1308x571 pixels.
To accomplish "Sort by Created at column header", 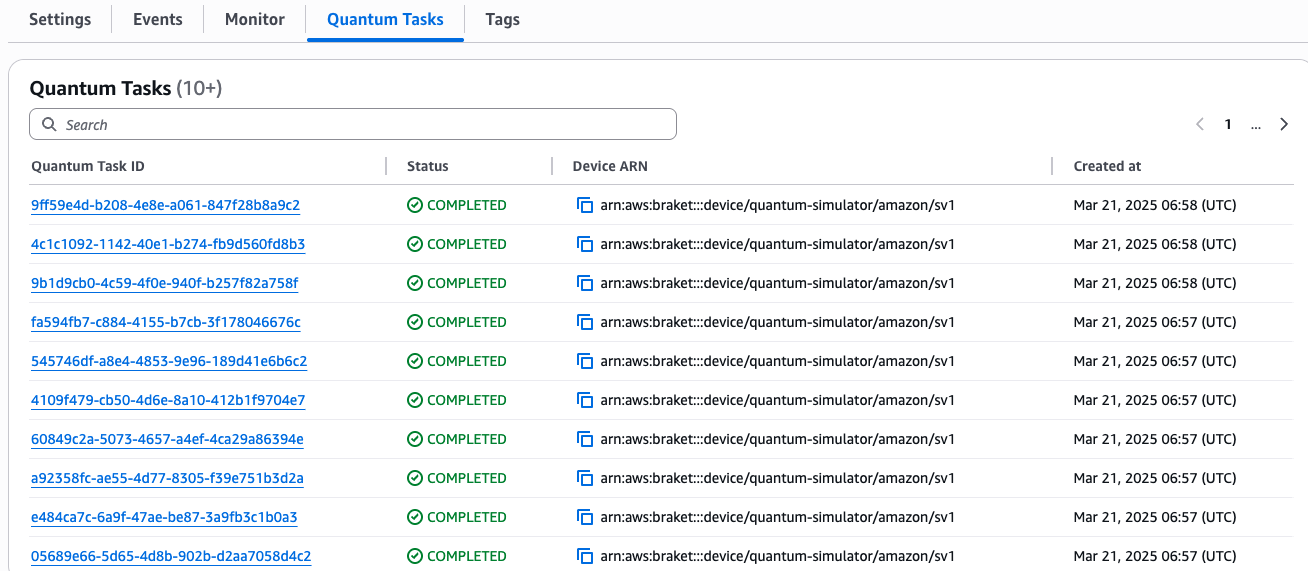I will 1107,166.
